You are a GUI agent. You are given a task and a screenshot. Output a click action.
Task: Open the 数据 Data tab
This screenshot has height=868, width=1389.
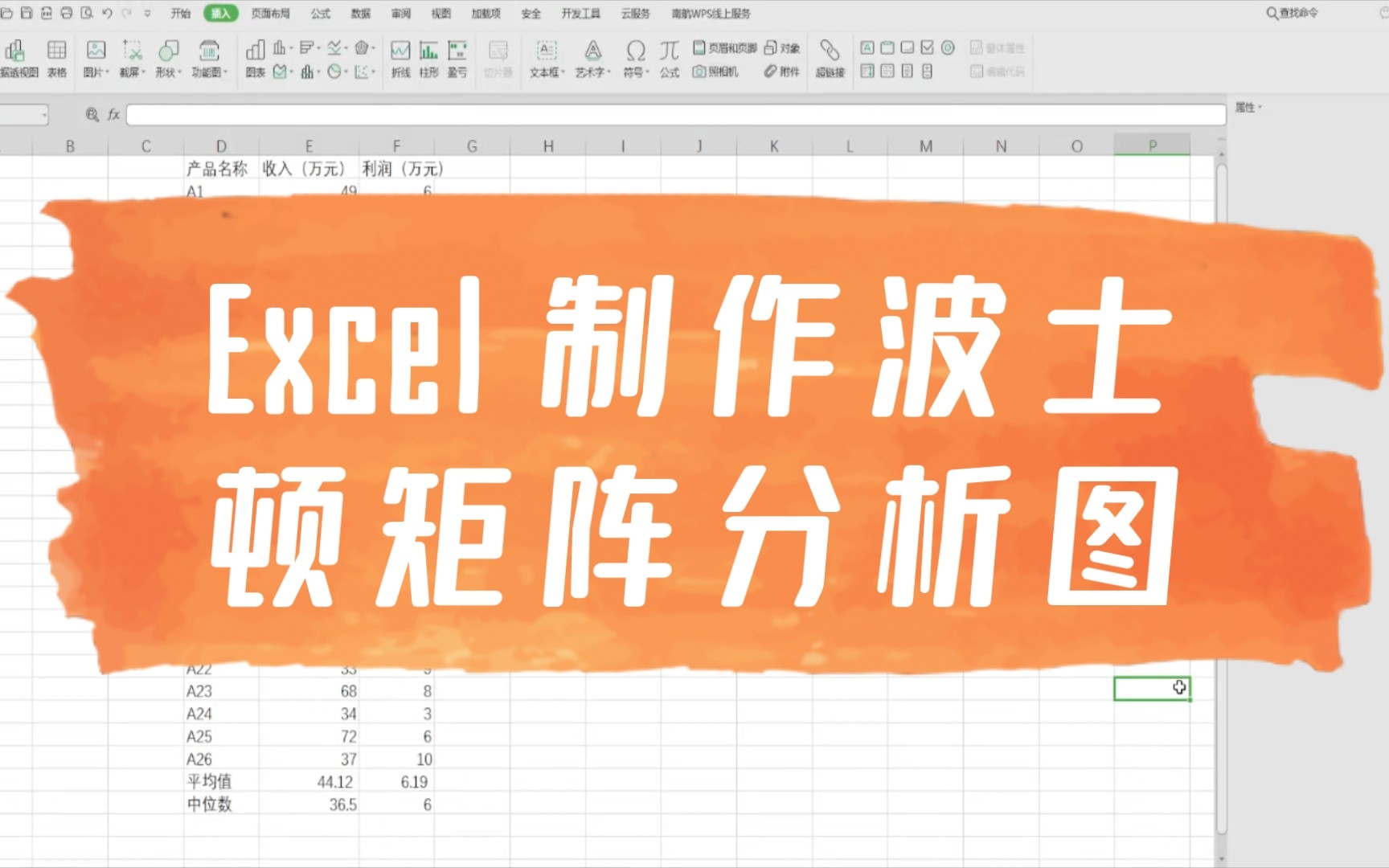point(361,14)
